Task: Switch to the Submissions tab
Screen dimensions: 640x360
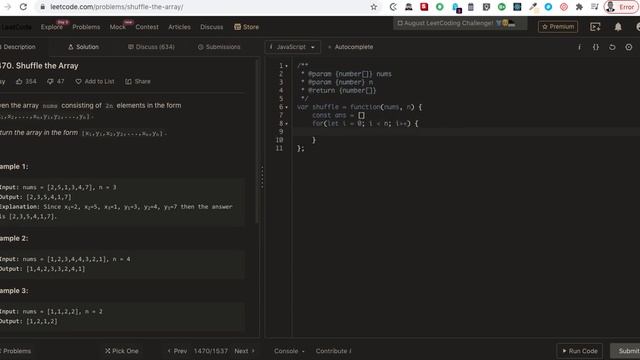Action: (219, 47)
